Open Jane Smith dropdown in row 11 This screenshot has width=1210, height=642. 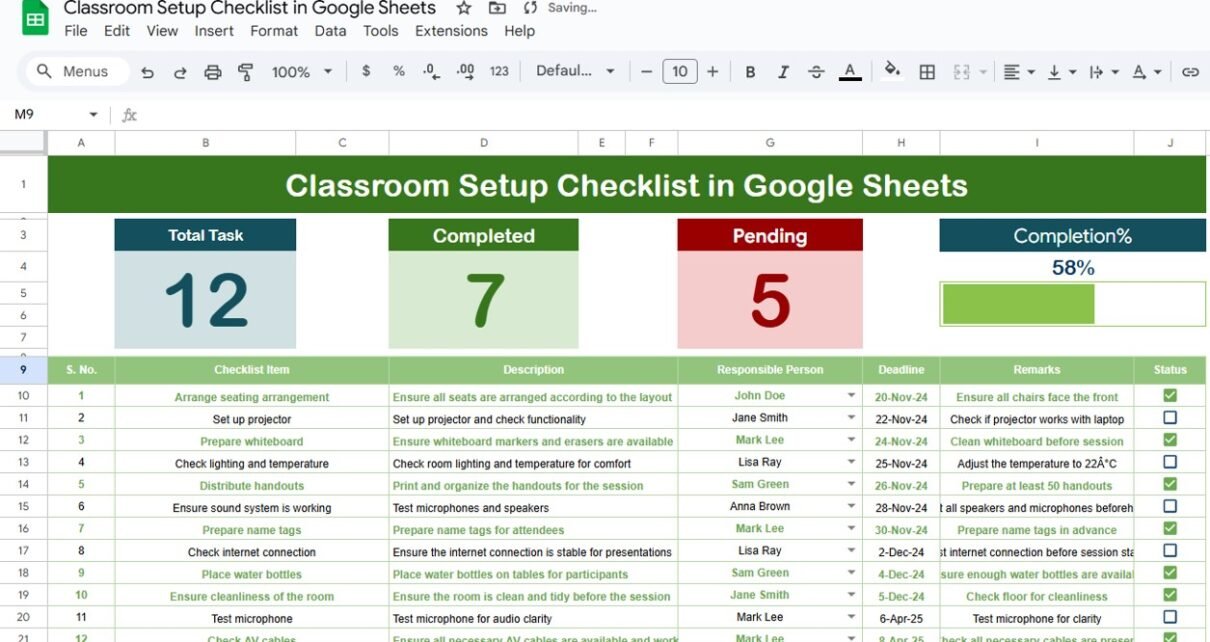[851, 418]
